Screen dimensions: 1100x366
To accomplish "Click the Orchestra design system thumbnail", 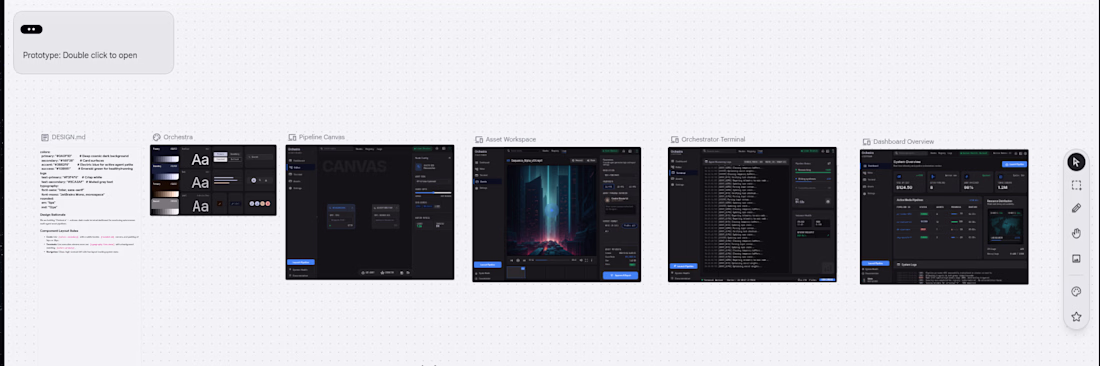I will pos(213,180).
